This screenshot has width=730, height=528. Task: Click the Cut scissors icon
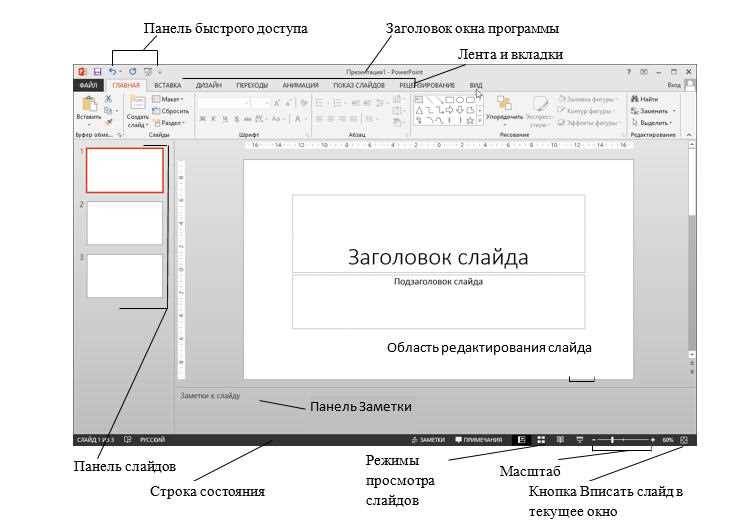pyautogui.click(x=108, y=99)
